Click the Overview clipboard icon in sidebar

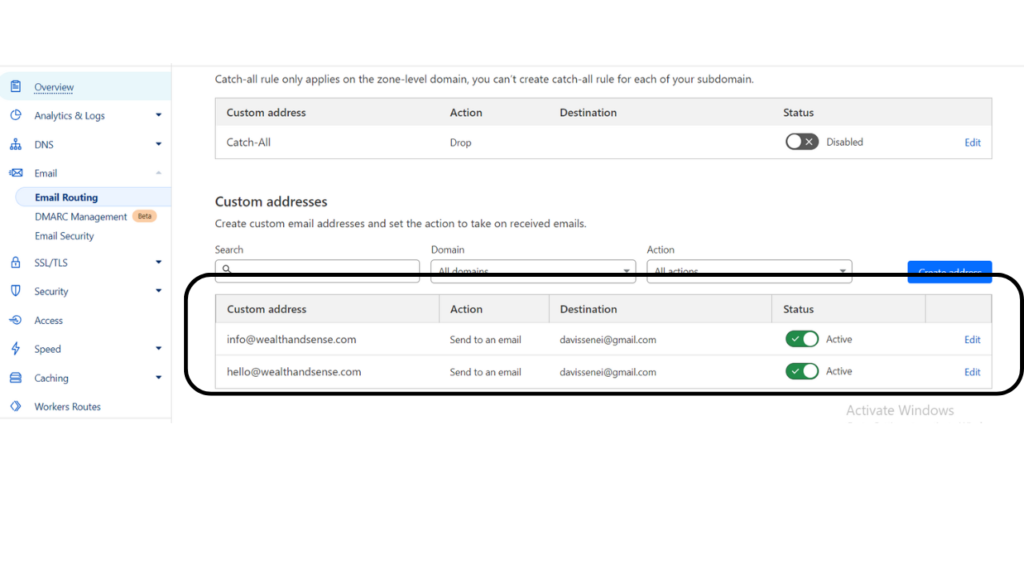click(15, 87)
